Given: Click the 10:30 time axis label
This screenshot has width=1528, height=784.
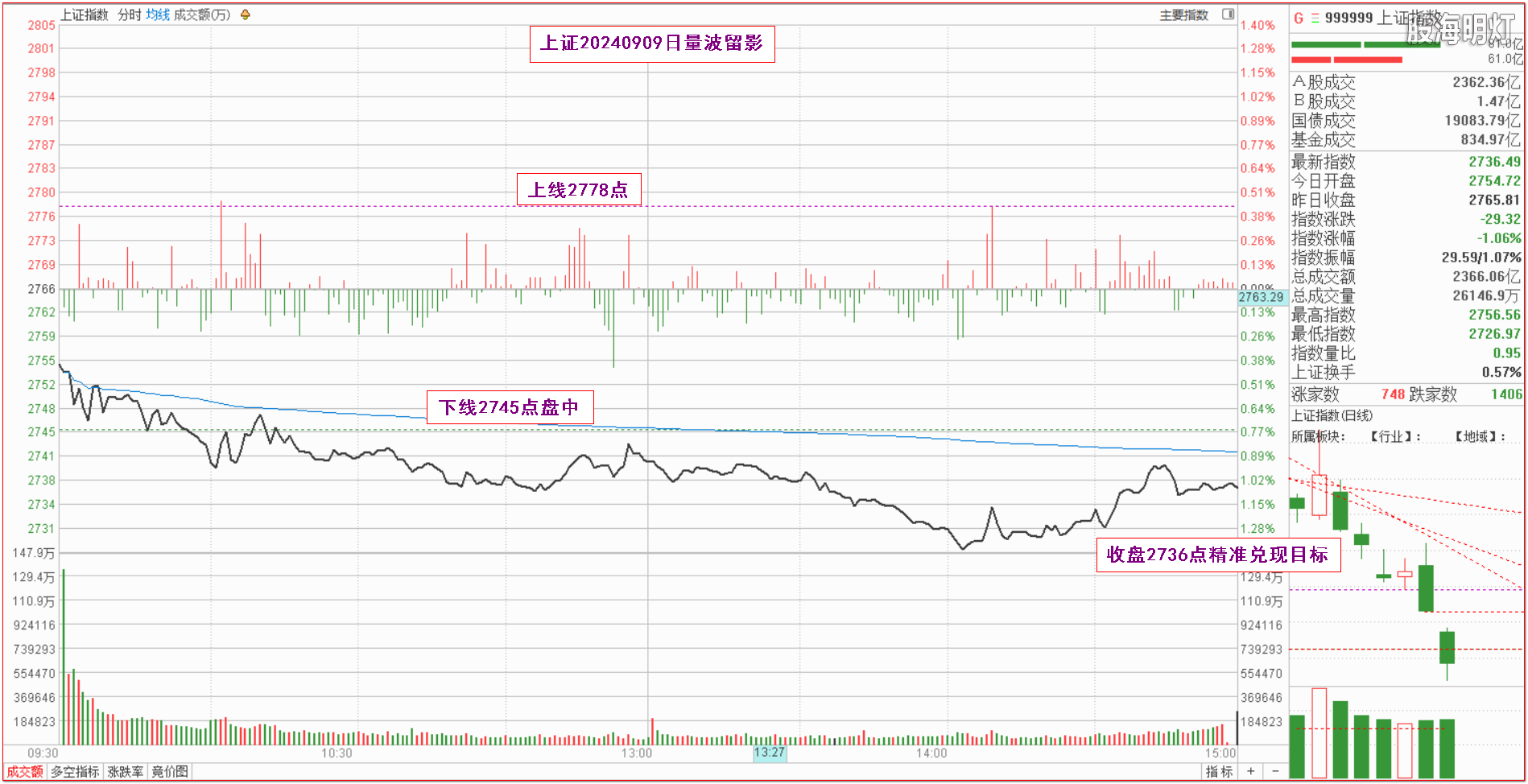Looking at the screenshot, I should tap(337, 753).
